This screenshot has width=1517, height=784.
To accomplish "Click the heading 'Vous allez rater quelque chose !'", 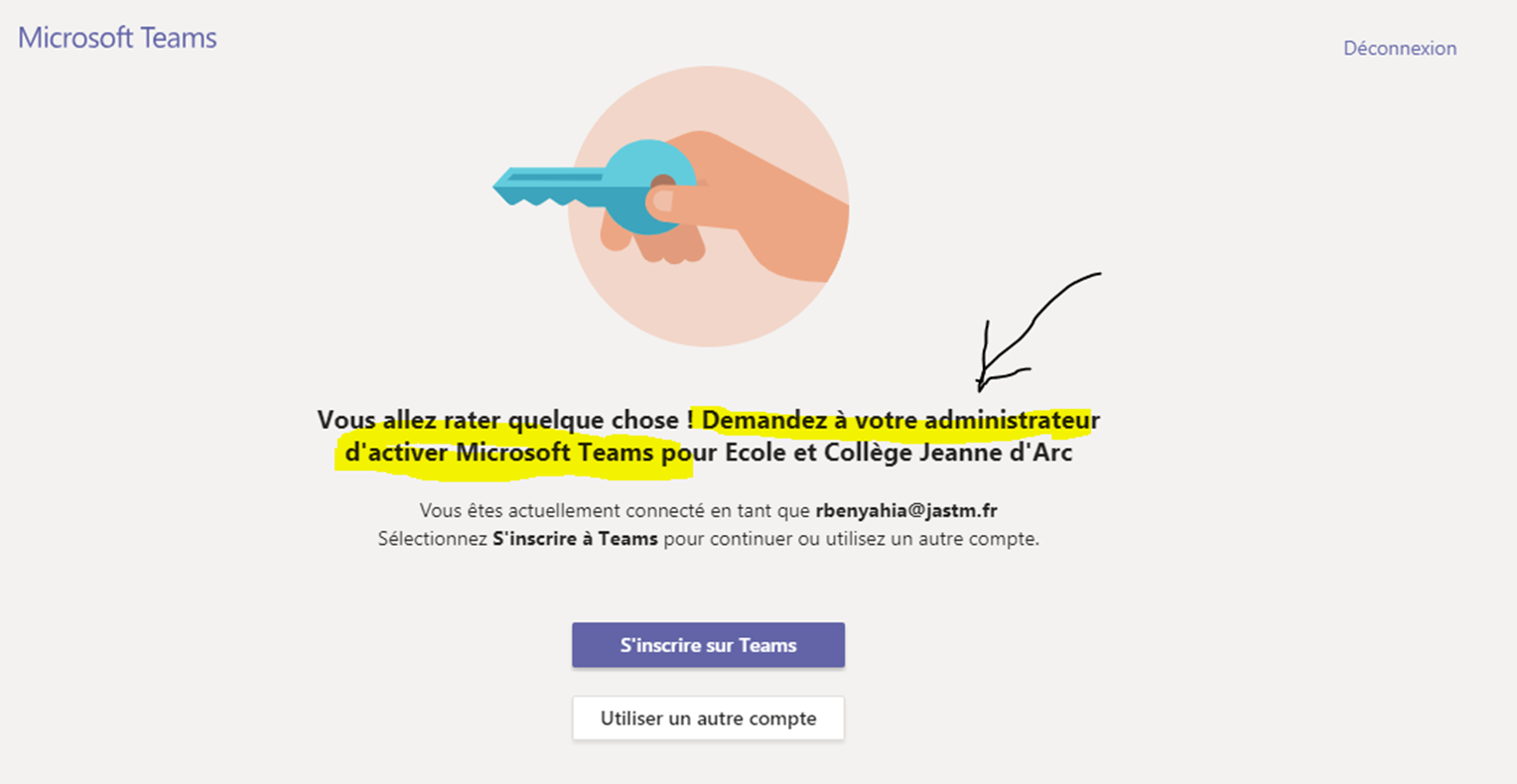I will point(505,420).
